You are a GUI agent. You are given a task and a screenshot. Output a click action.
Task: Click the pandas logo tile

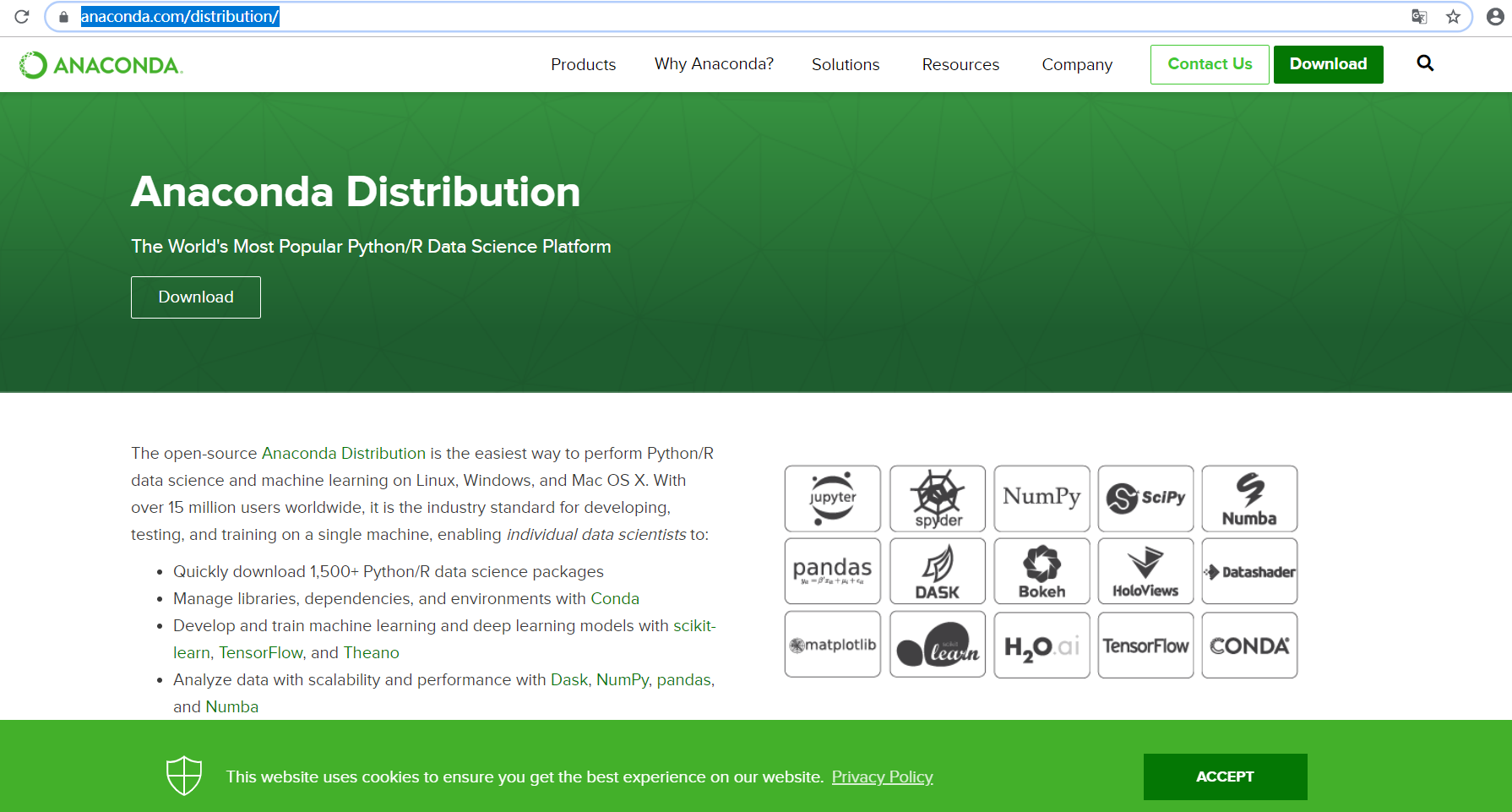(832, 571)
